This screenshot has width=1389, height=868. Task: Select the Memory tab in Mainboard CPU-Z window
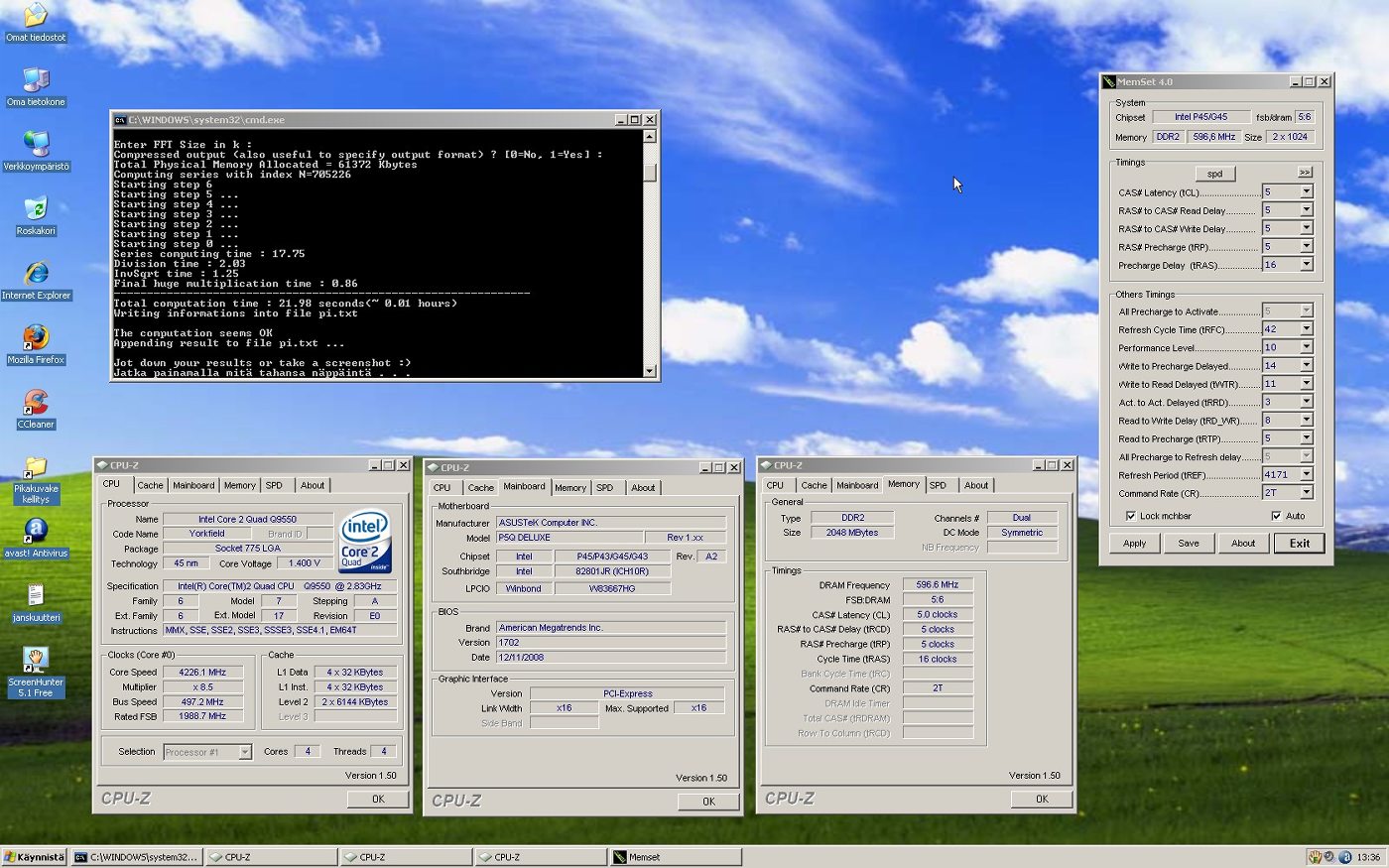[570, 487]
